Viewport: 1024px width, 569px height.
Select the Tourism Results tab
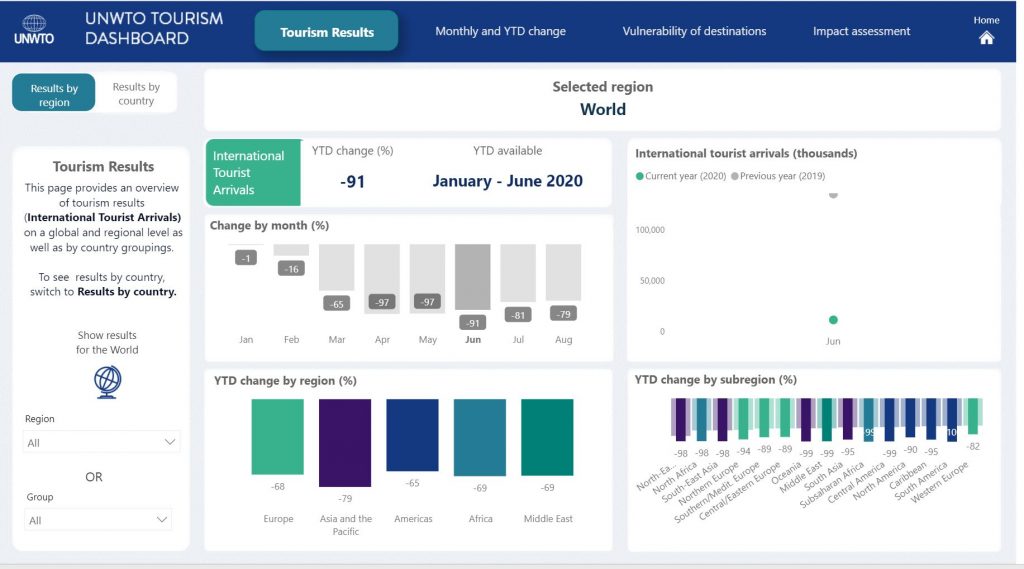[x=327, y=31]
